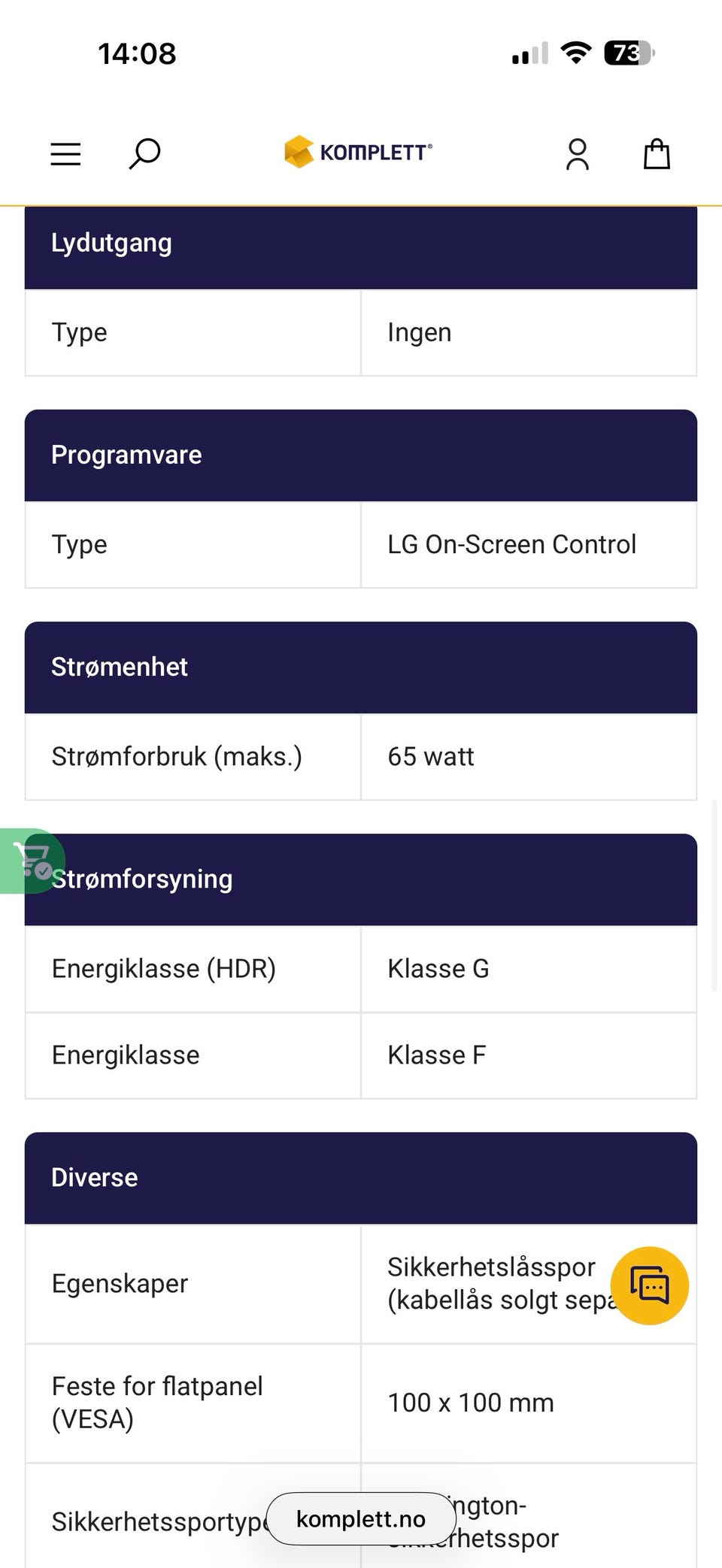722x1568 pixels.
Task: Tap the Klasse F energy value
Action: [436, 1055]
